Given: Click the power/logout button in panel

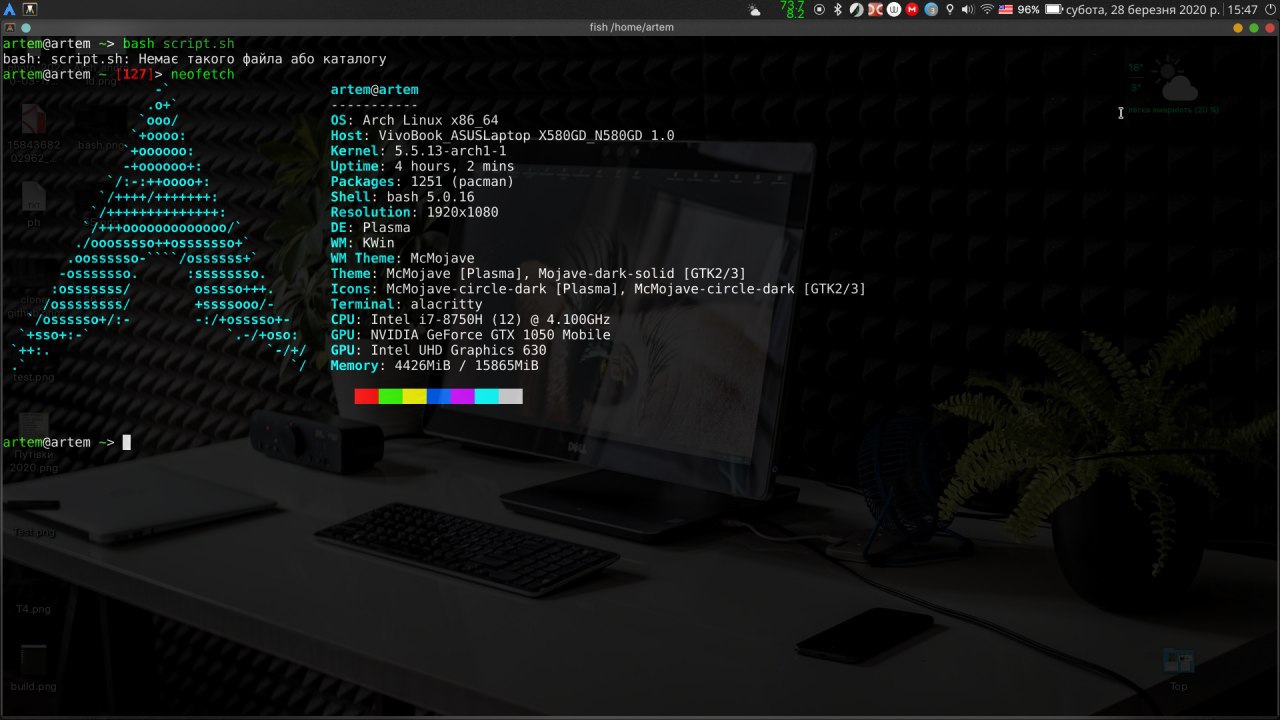Looking at the screenshot, I should pos(1270,9).
